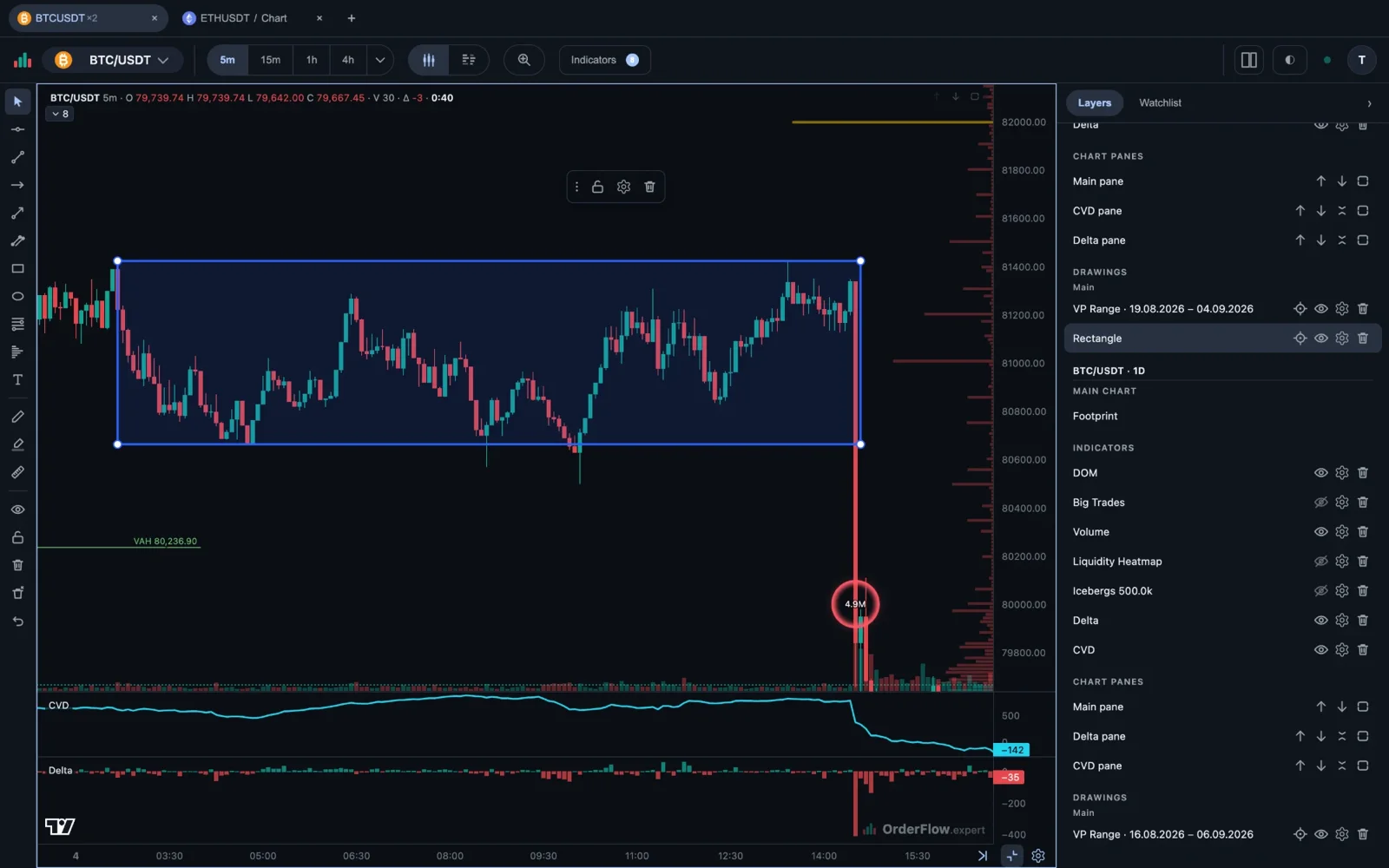The image size is (1389, 868).
Task: Toggle visibility of DOM indicator
Action: 1321,473
